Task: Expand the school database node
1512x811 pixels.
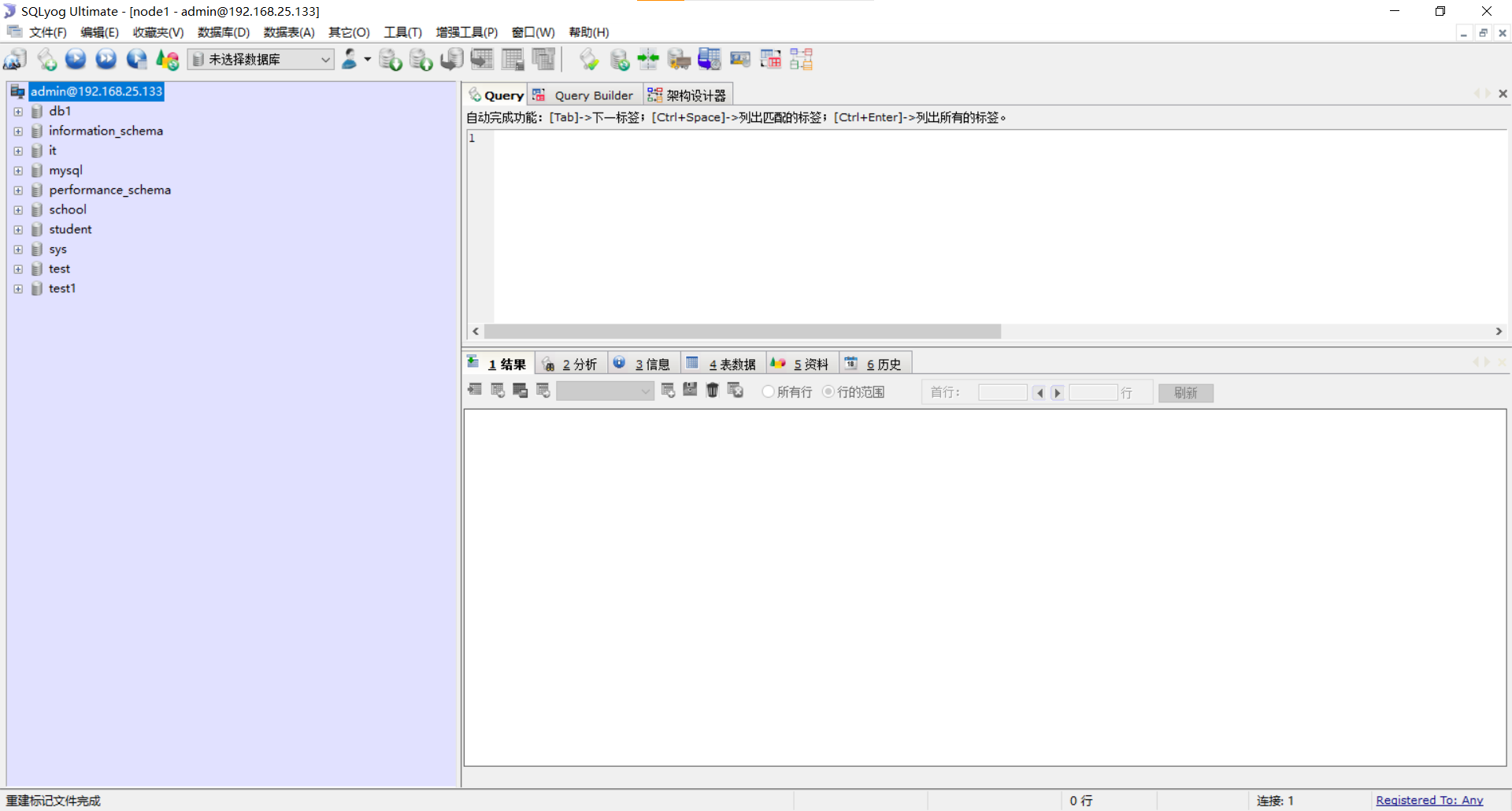Action: (x=18, y=209)
